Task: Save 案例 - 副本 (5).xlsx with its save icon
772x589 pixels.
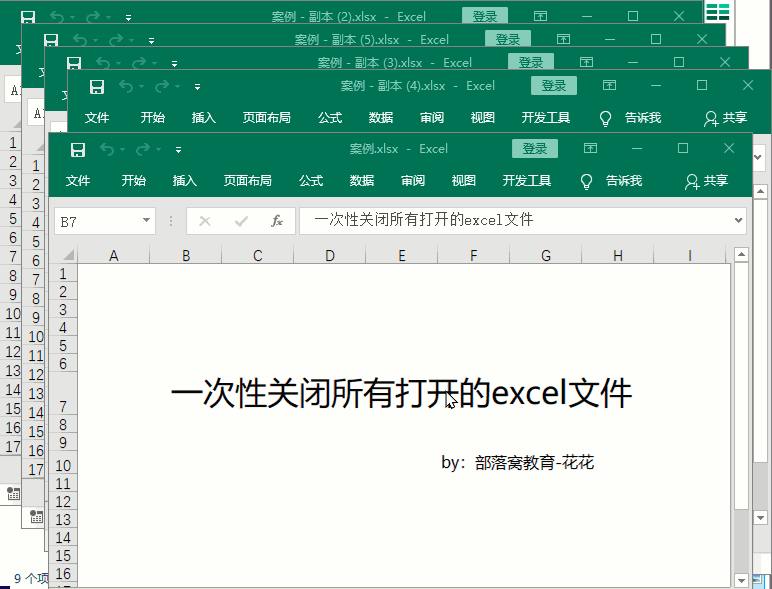Action: [x=51, y=40]
